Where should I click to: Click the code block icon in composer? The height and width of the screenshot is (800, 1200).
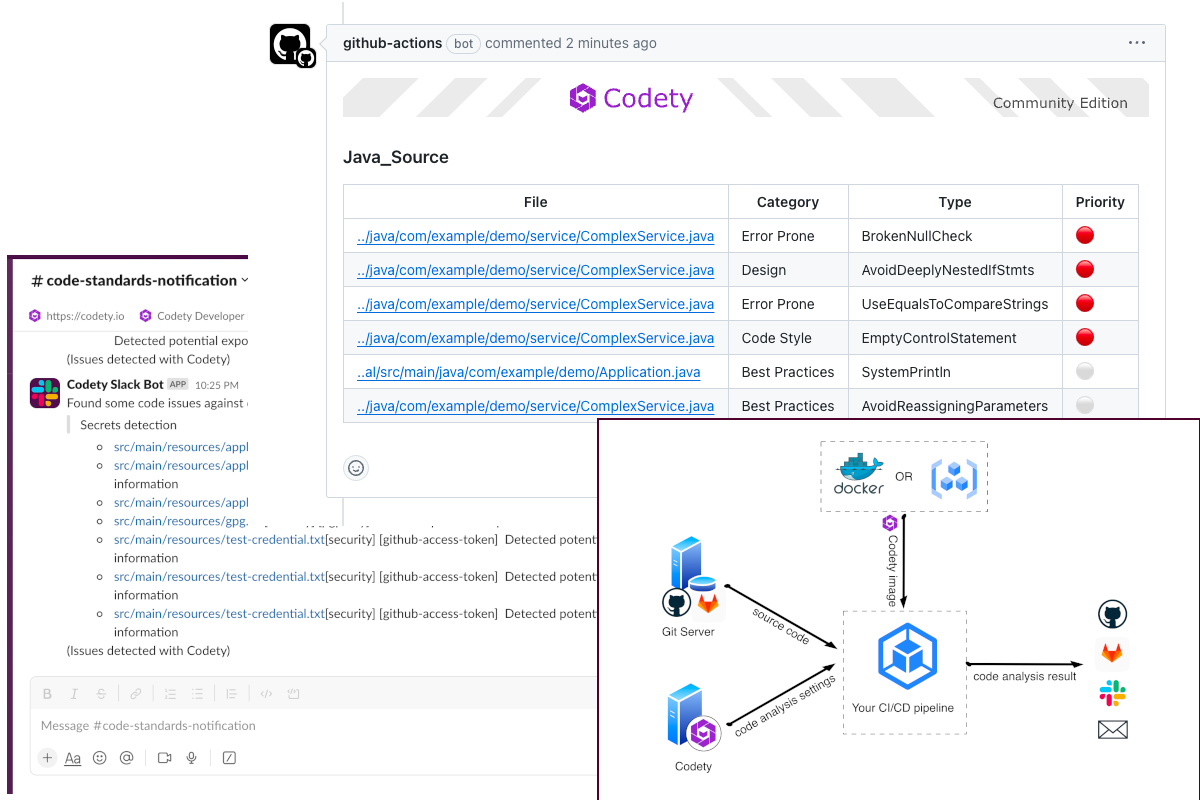293,694
